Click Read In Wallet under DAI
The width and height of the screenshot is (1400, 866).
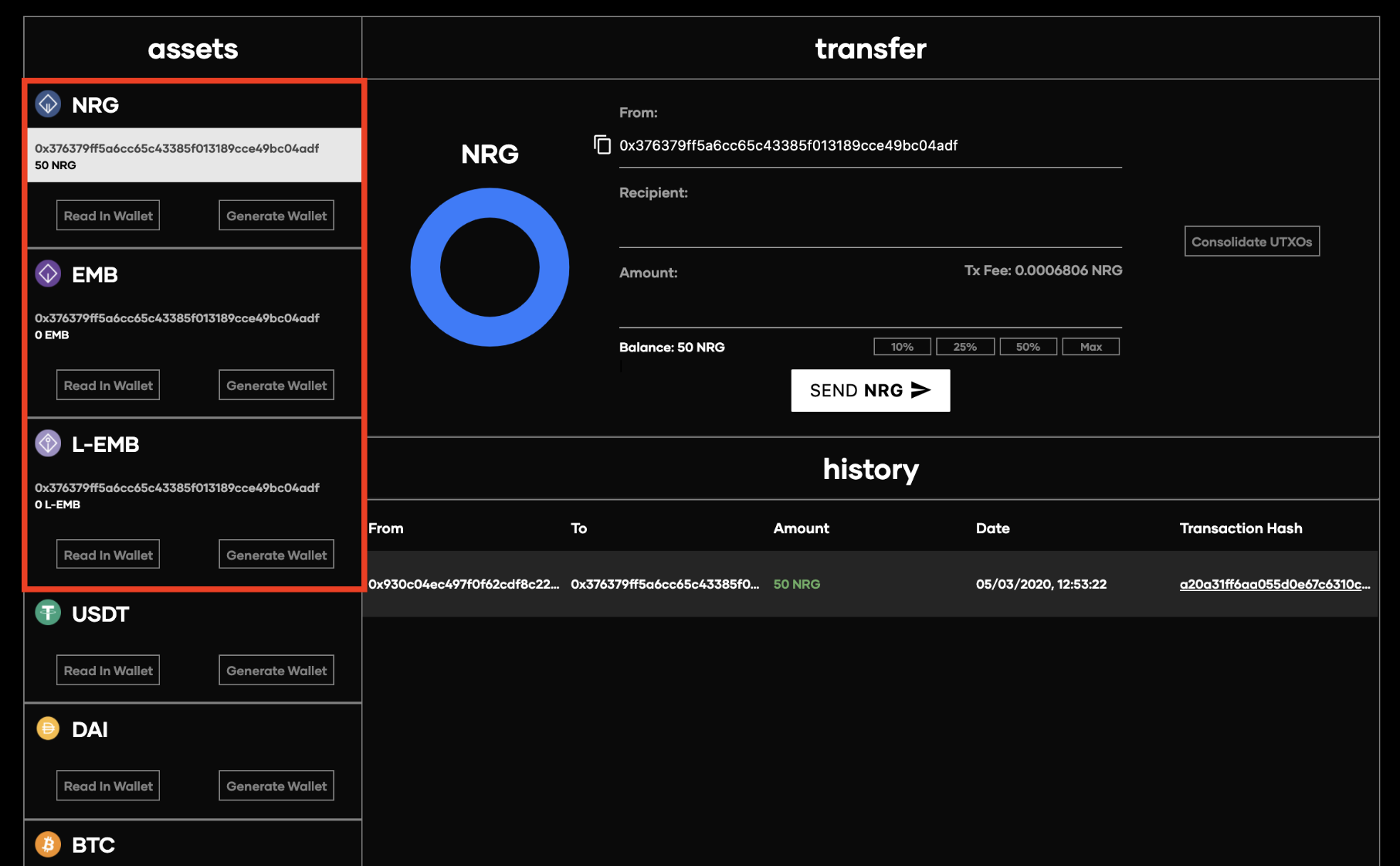pos(108,786)
